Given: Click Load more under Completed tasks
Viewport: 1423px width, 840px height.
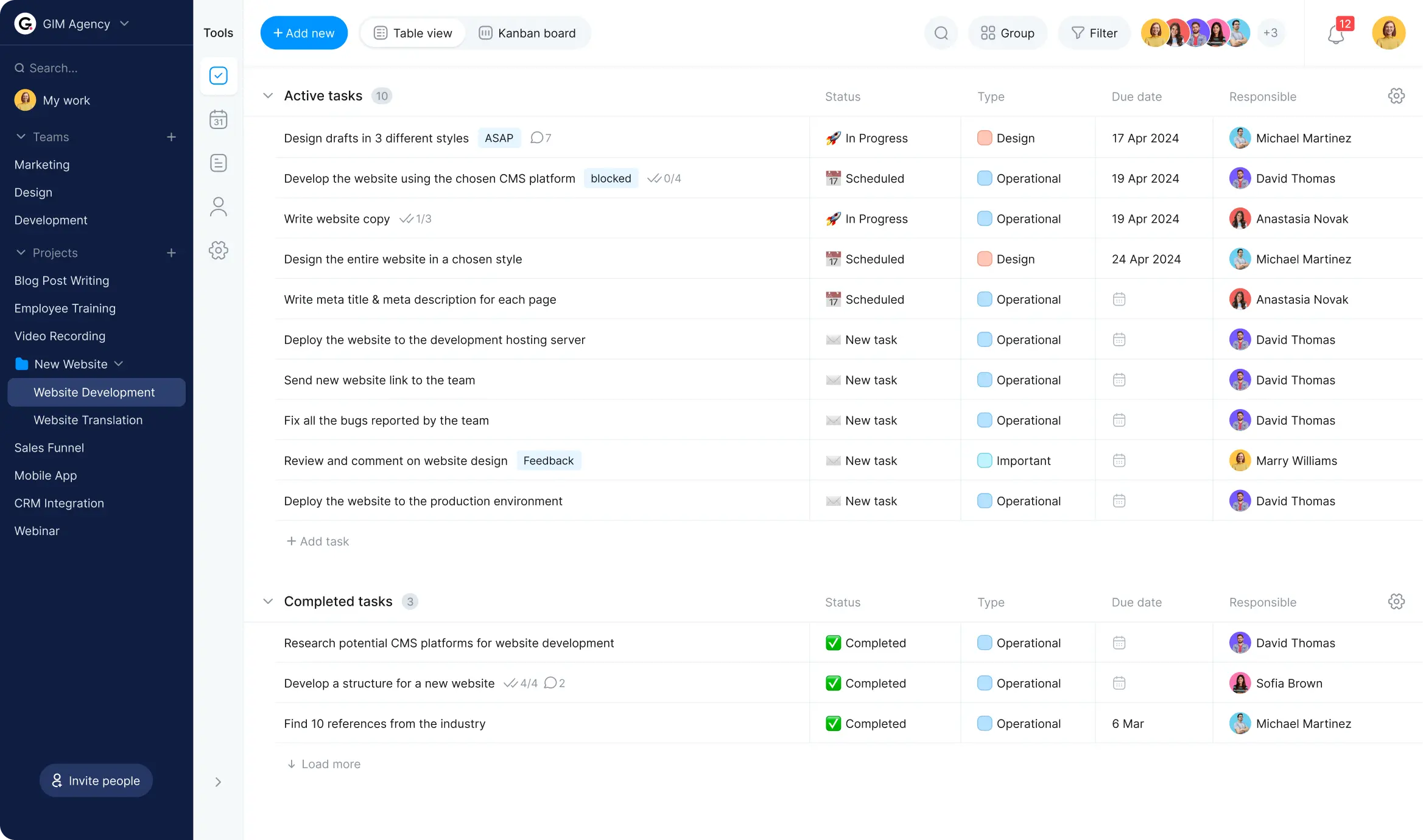Looking at the screenshot, I should [x=324, y=764].
